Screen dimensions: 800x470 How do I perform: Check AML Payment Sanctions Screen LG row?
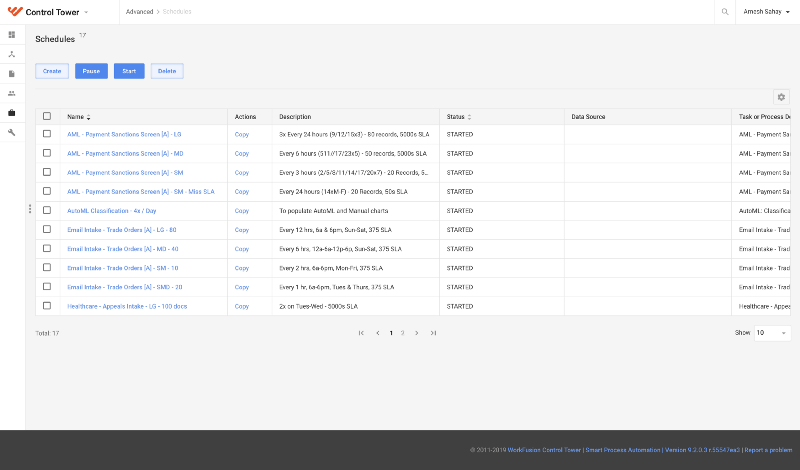pyautogui.click(x=47, y=134)
